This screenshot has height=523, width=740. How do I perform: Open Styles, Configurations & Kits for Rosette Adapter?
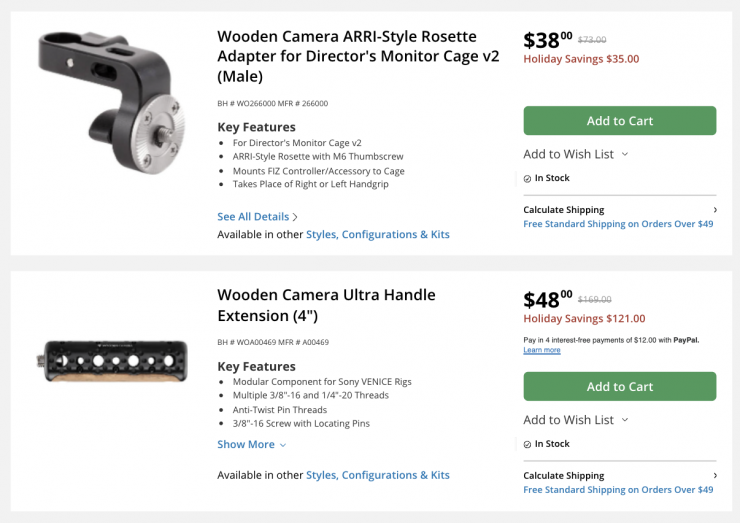[x=377, y=235]
